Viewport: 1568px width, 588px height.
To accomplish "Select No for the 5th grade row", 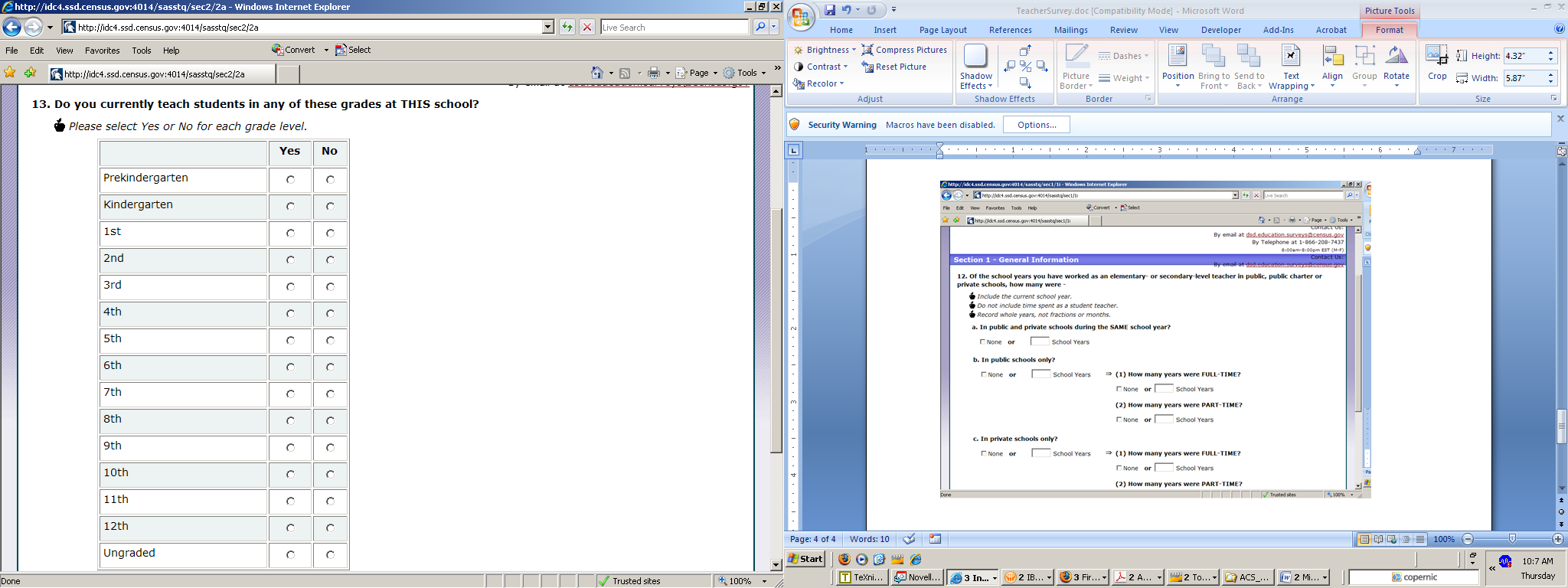I will click(x=330, y=341).
